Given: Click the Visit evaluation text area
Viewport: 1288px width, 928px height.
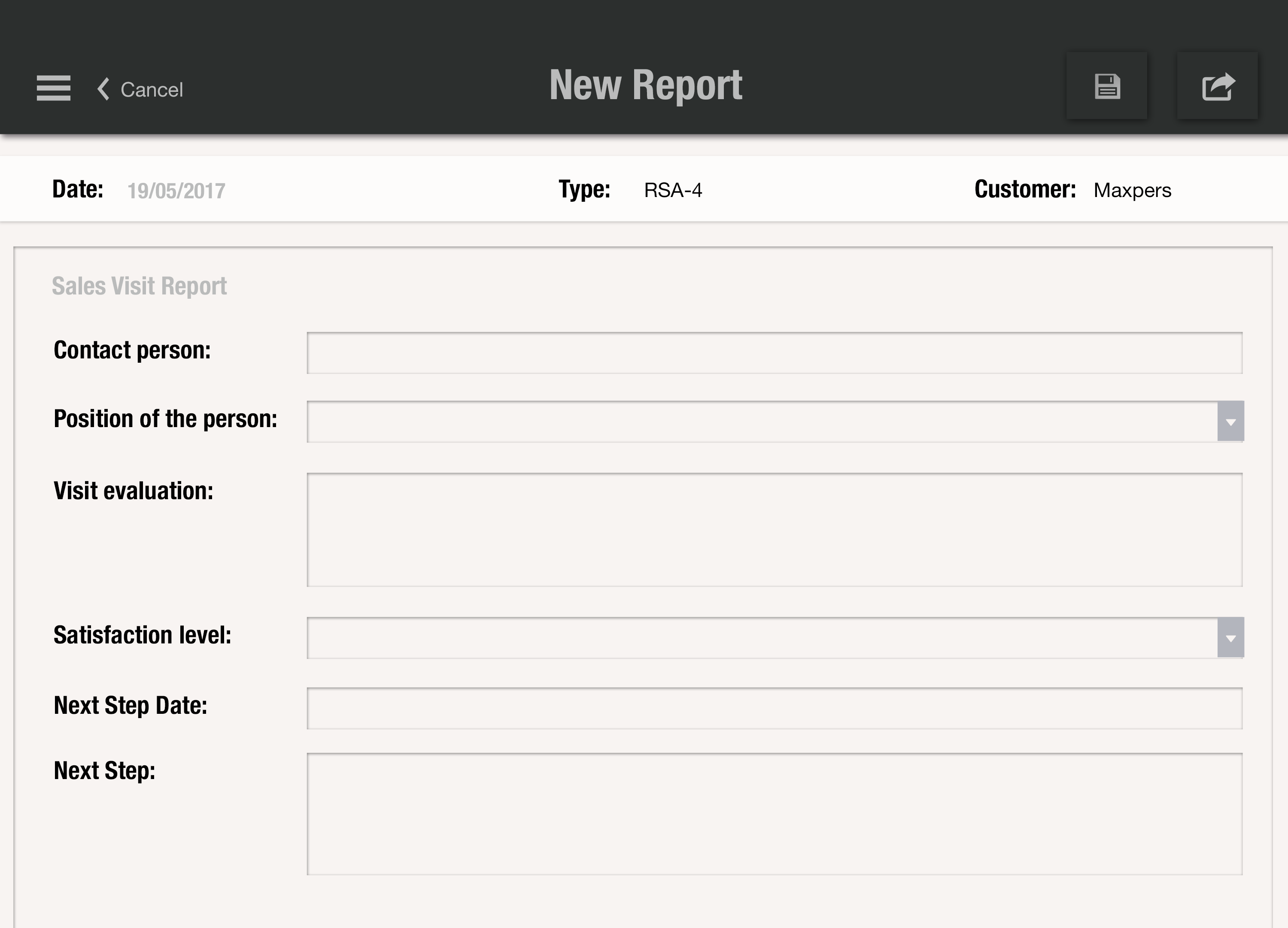Looking at the screenshot, I should pyautogui.click(x=775, y=527).
